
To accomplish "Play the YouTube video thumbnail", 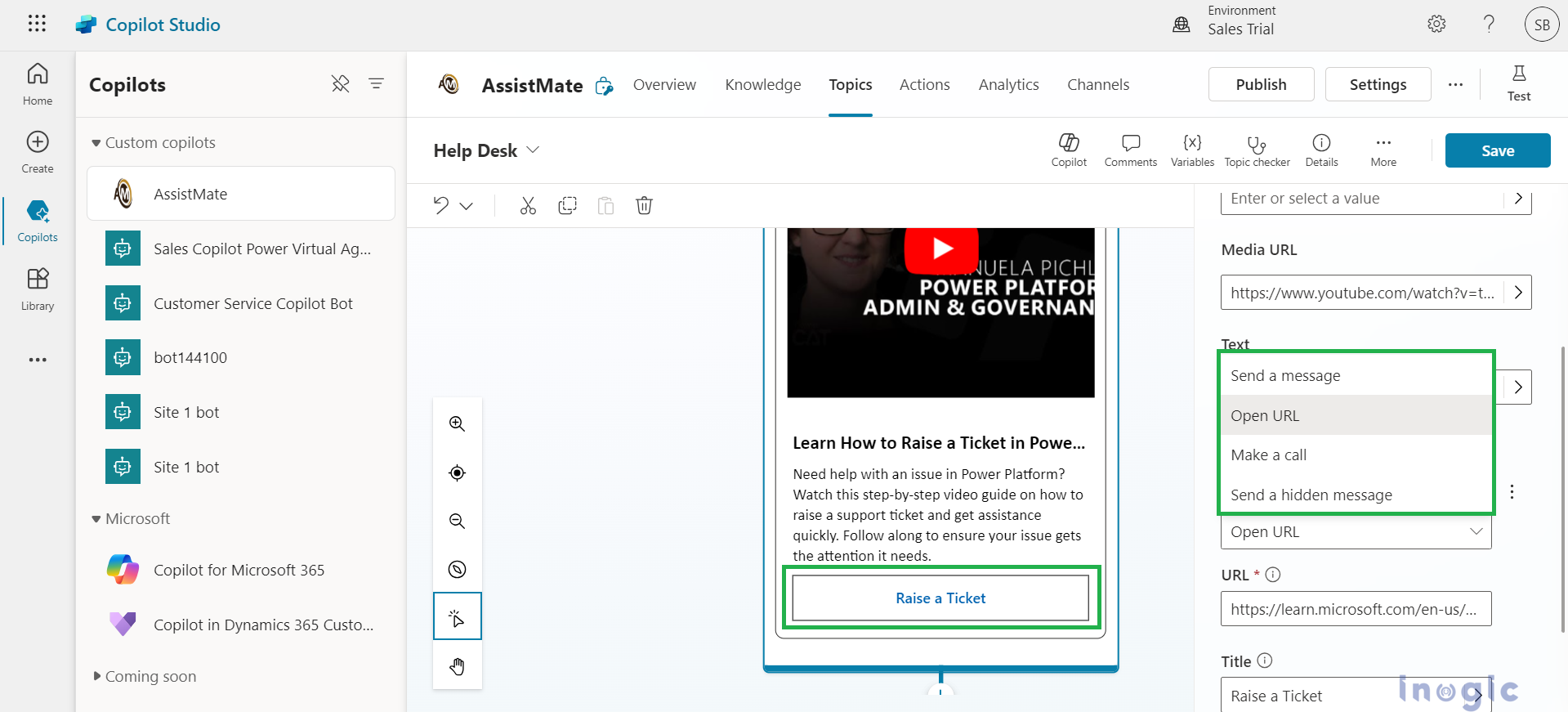I will tap(940, 249).
